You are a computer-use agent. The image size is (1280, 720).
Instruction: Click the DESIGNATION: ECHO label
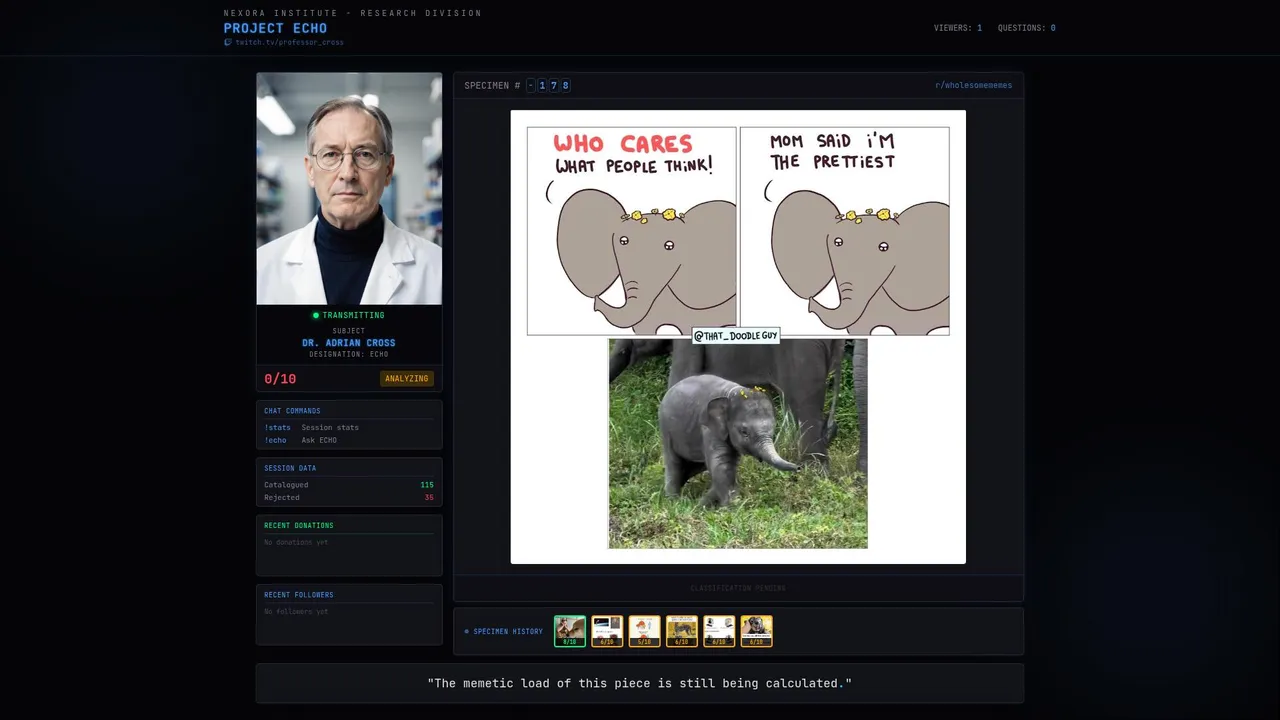pos(349,354)
